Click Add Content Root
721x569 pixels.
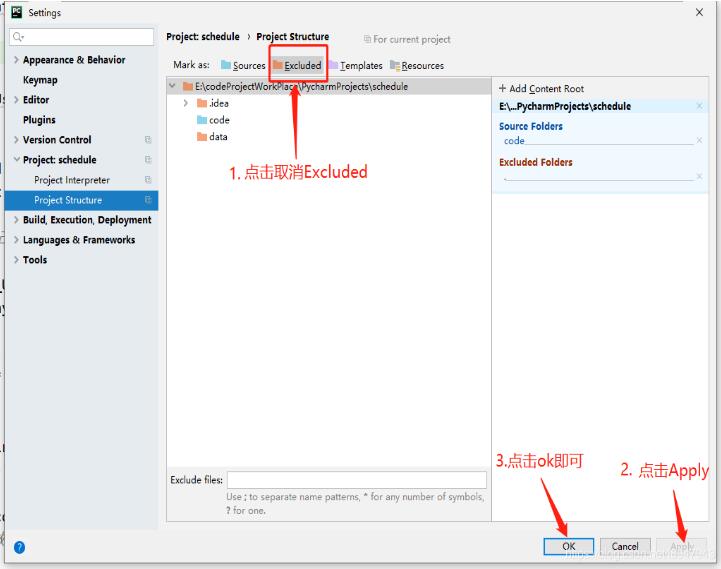(541, 88)
